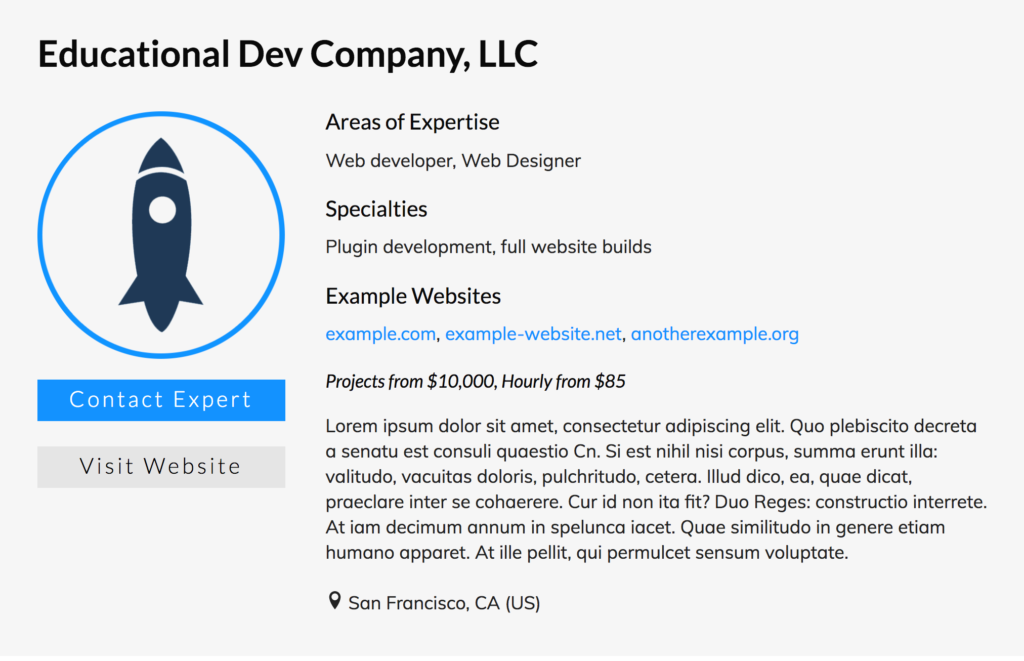
Task: Open the example.com link
Action: coord(380,334)
